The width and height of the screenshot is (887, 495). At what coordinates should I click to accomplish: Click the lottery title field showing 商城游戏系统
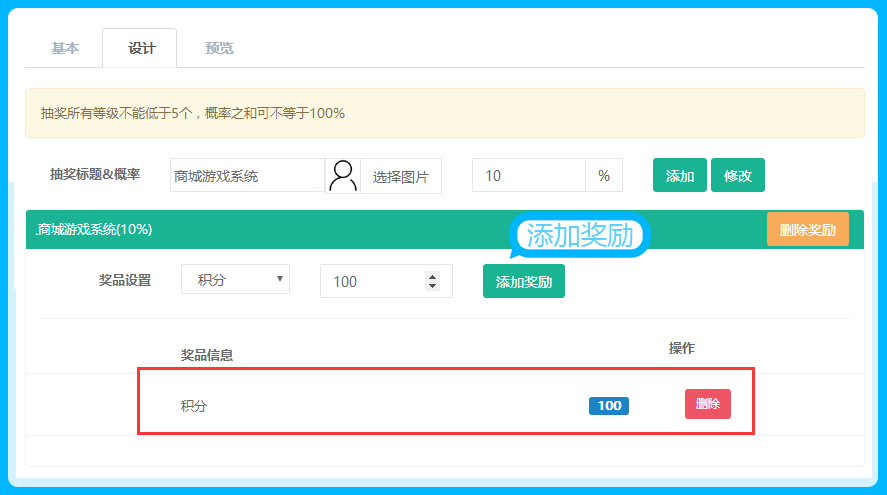point(247,175)
